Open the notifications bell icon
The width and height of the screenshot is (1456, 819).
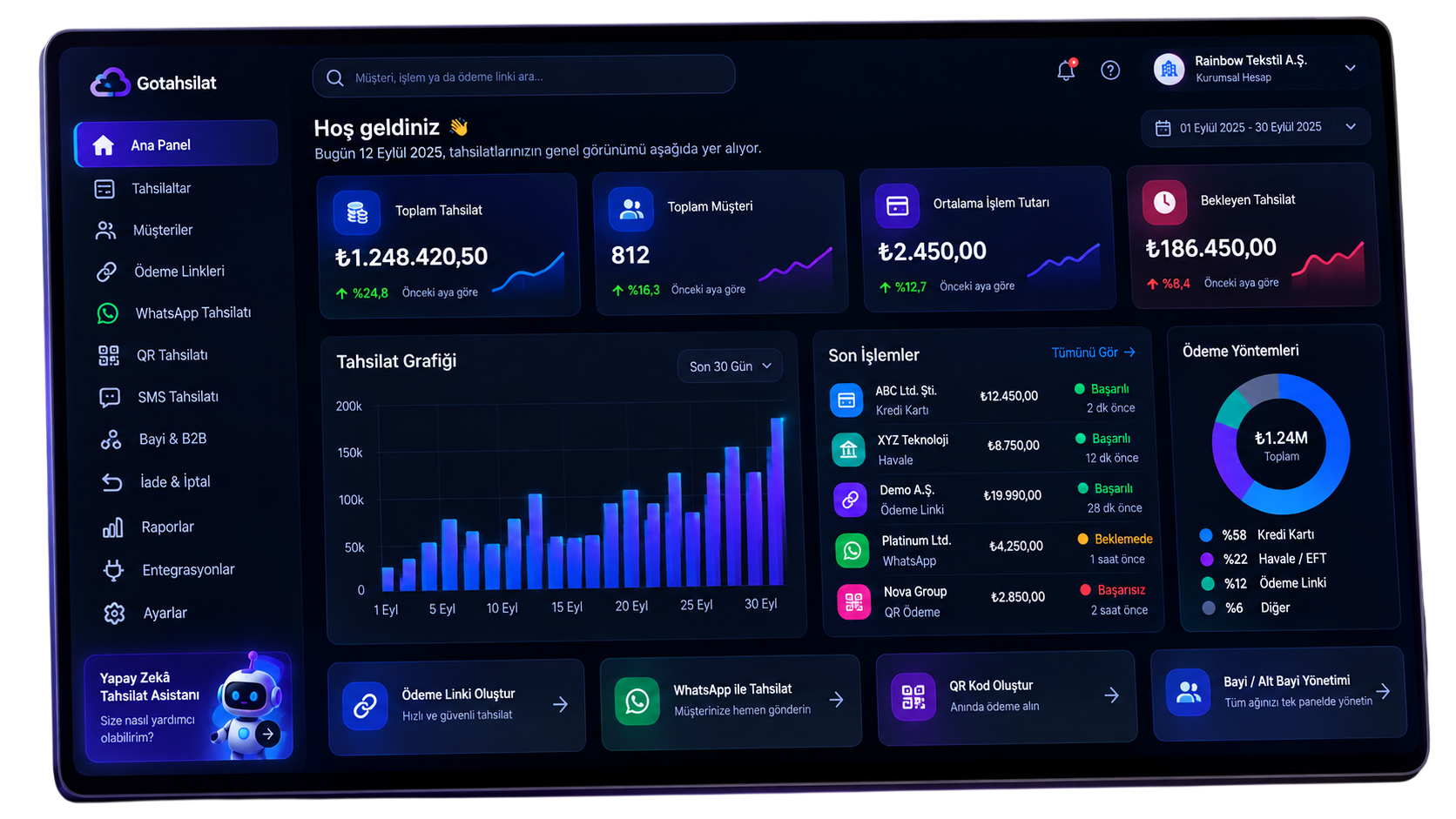click(x=1066, y=70)
